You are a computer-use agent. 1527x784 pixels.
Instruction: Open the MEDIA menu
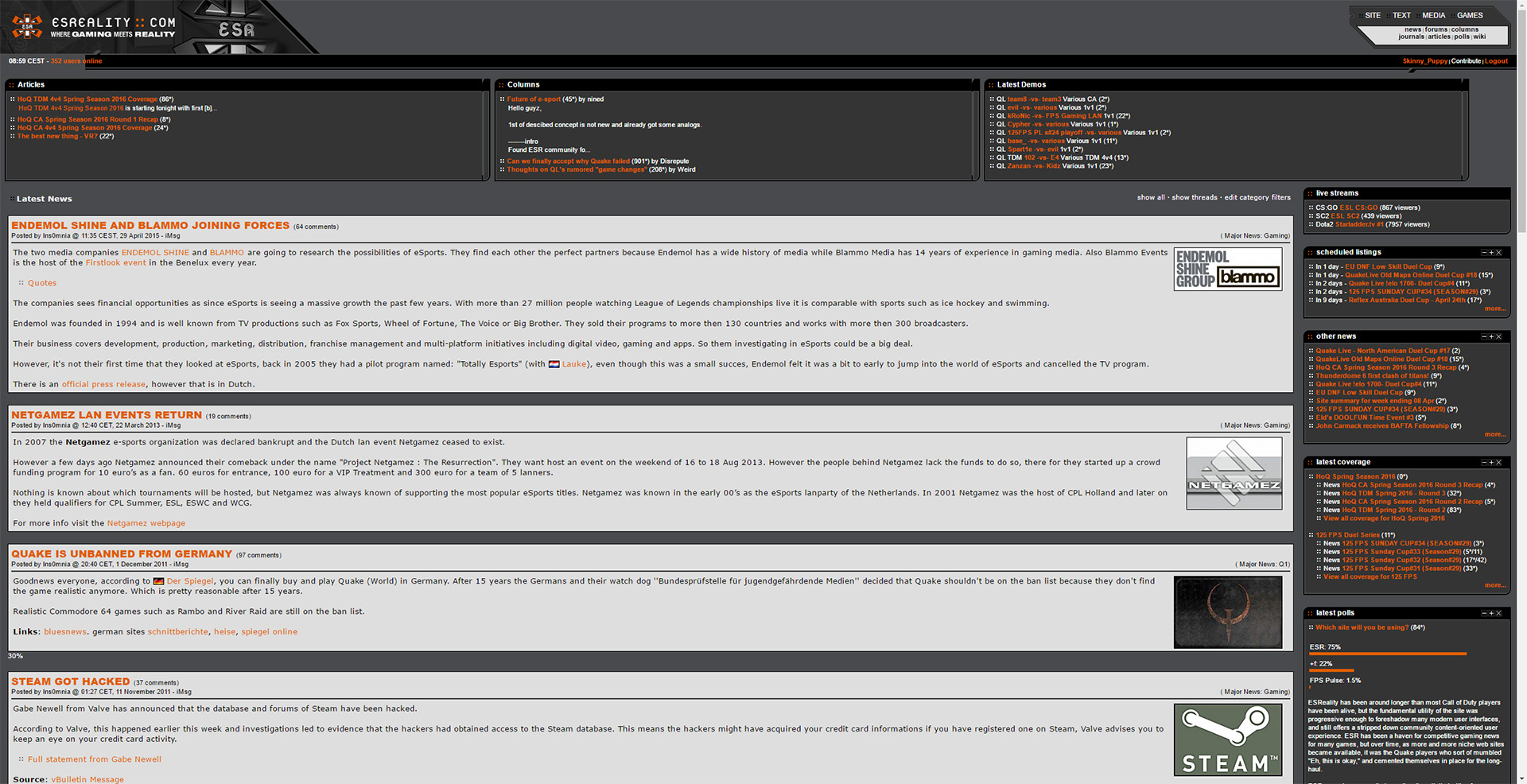tap(1433, 15)
